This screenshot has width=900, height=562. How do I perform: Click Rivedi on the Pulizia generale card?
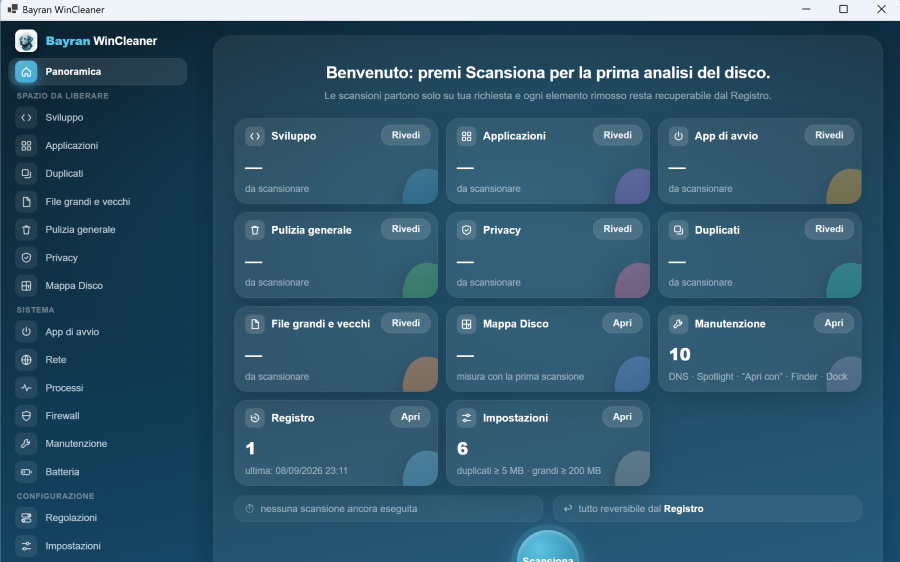[406, 229]
